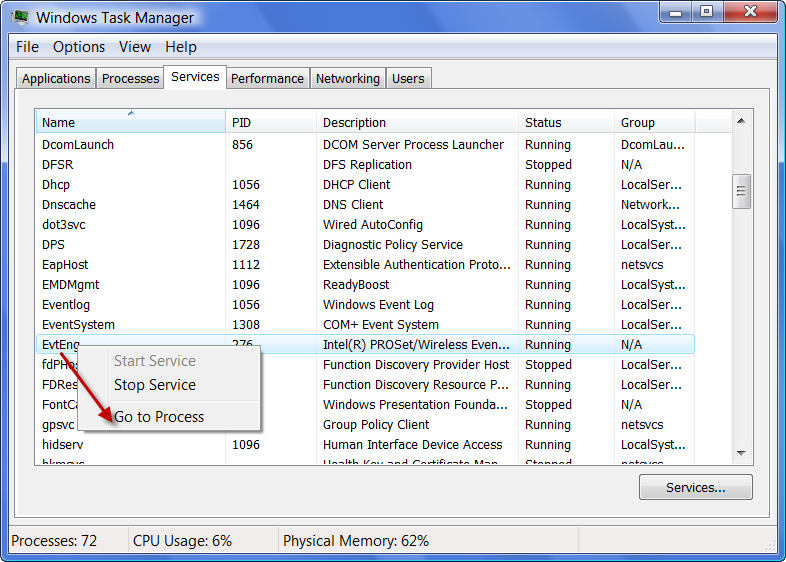Open the Help menu
Viewport: 786px width, 562px height.
(180, 47)
